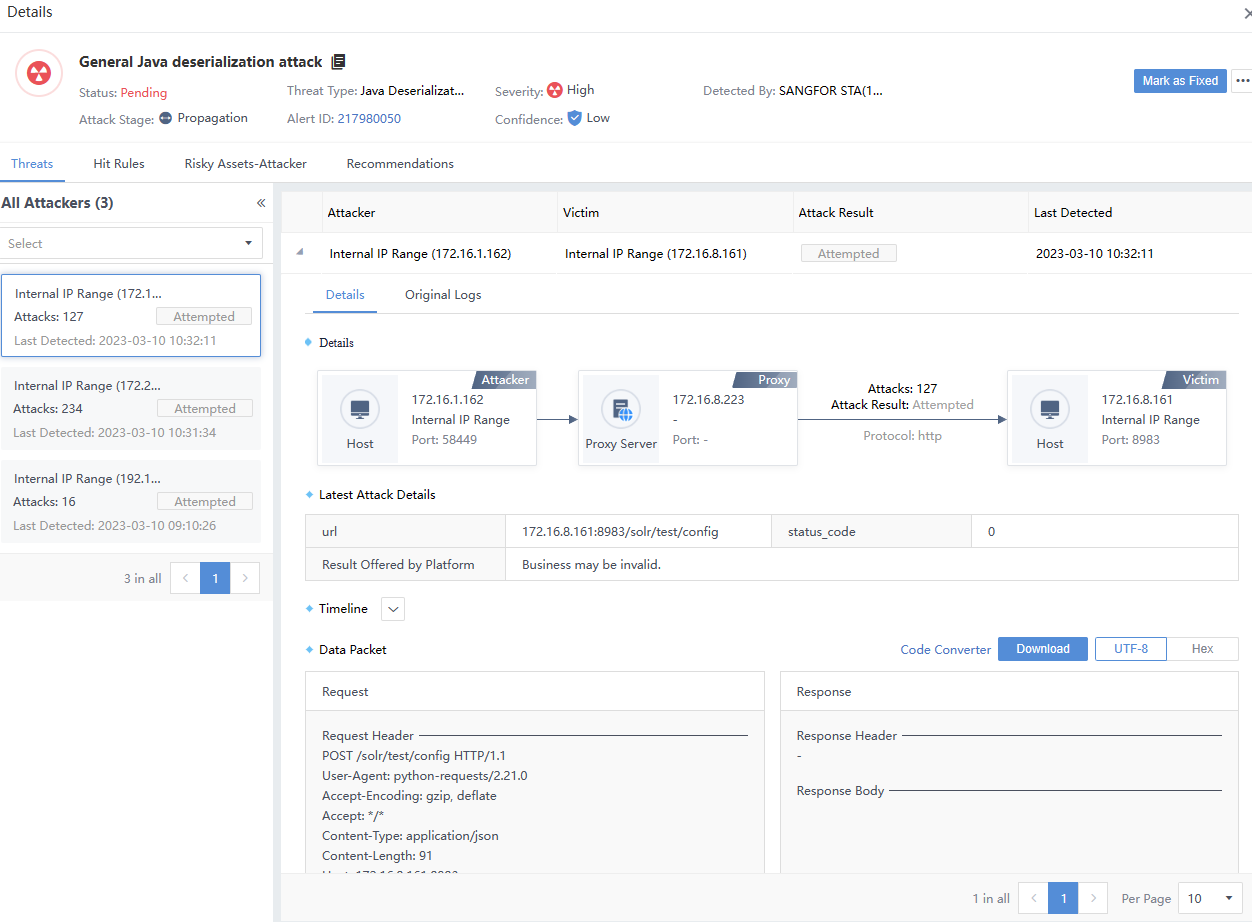Viewport: 1252px width, 922px height.
Task: Collapse the 172.16.1.162 attacker row
Action: [300, 253]
